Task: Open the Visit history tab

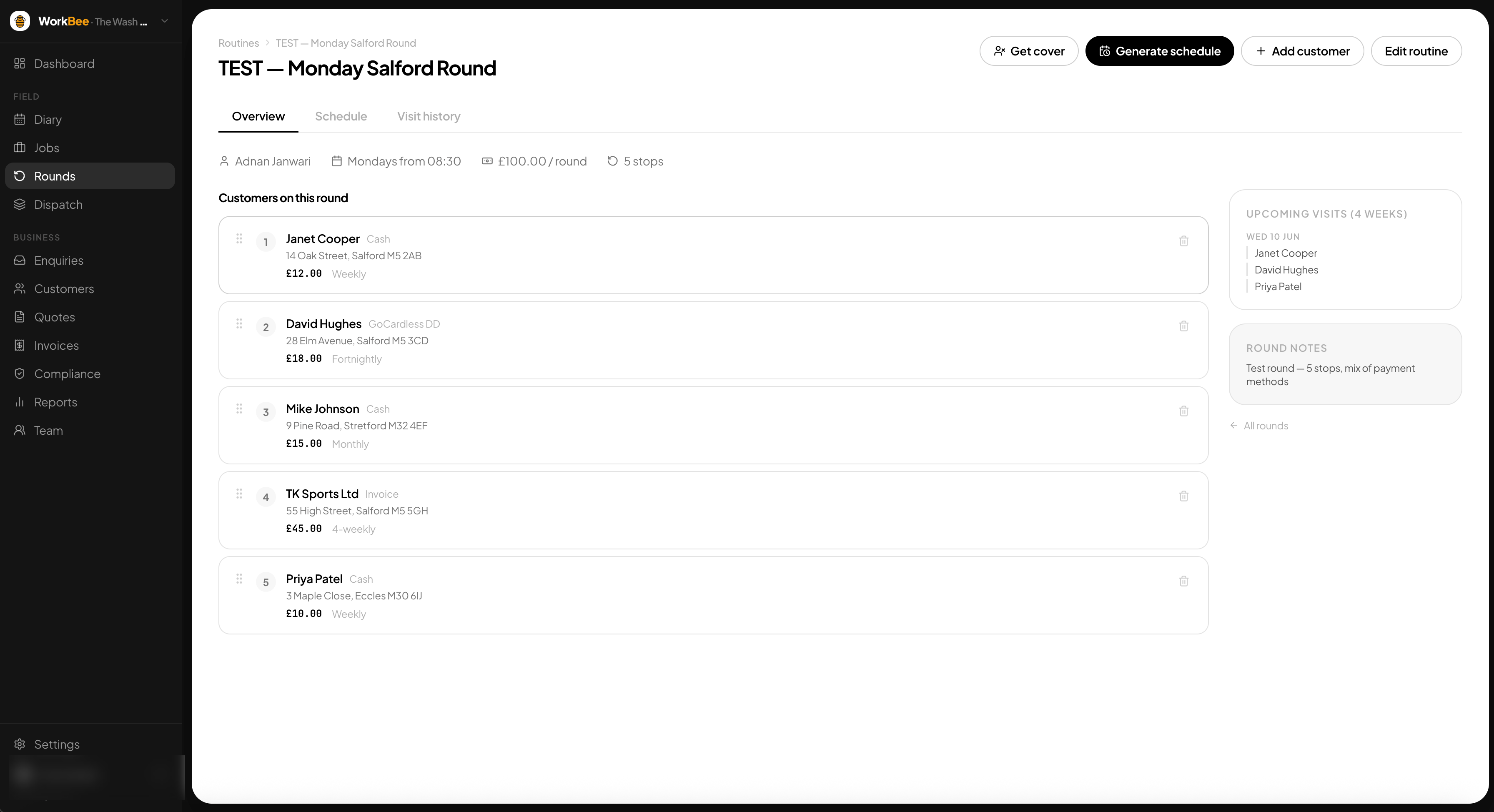Action: click(429, 117)
